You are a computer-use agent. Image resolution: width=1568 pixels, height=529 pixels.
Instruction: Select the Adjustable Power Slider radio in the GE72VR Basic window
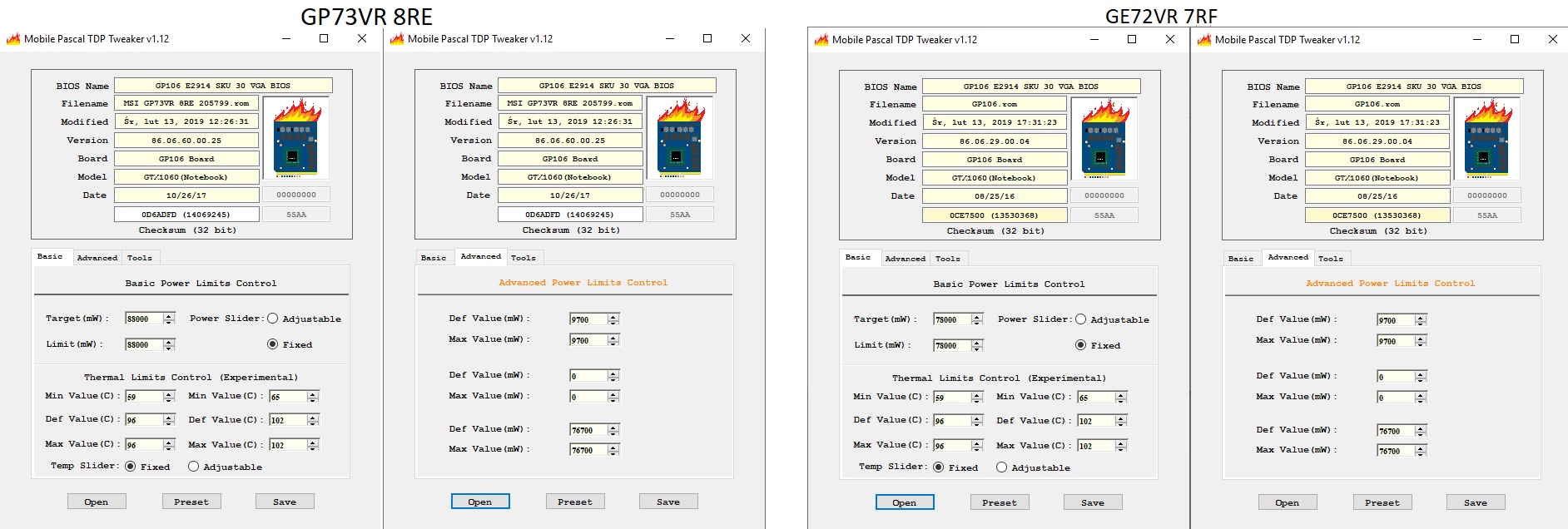(1080, 319)
